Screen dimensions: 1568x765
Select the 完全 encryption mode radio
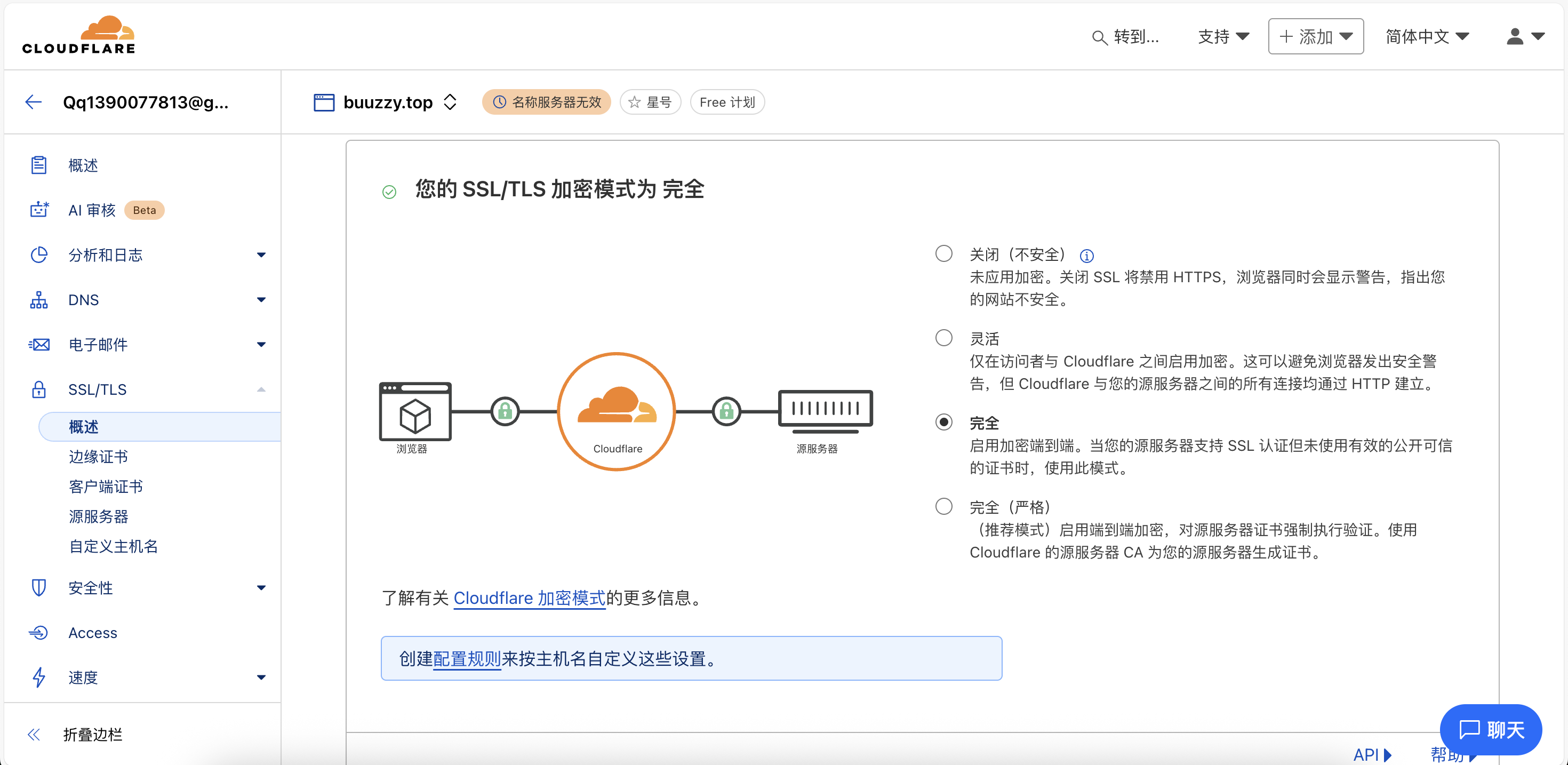pyautogui.click(x=943, y=422)
